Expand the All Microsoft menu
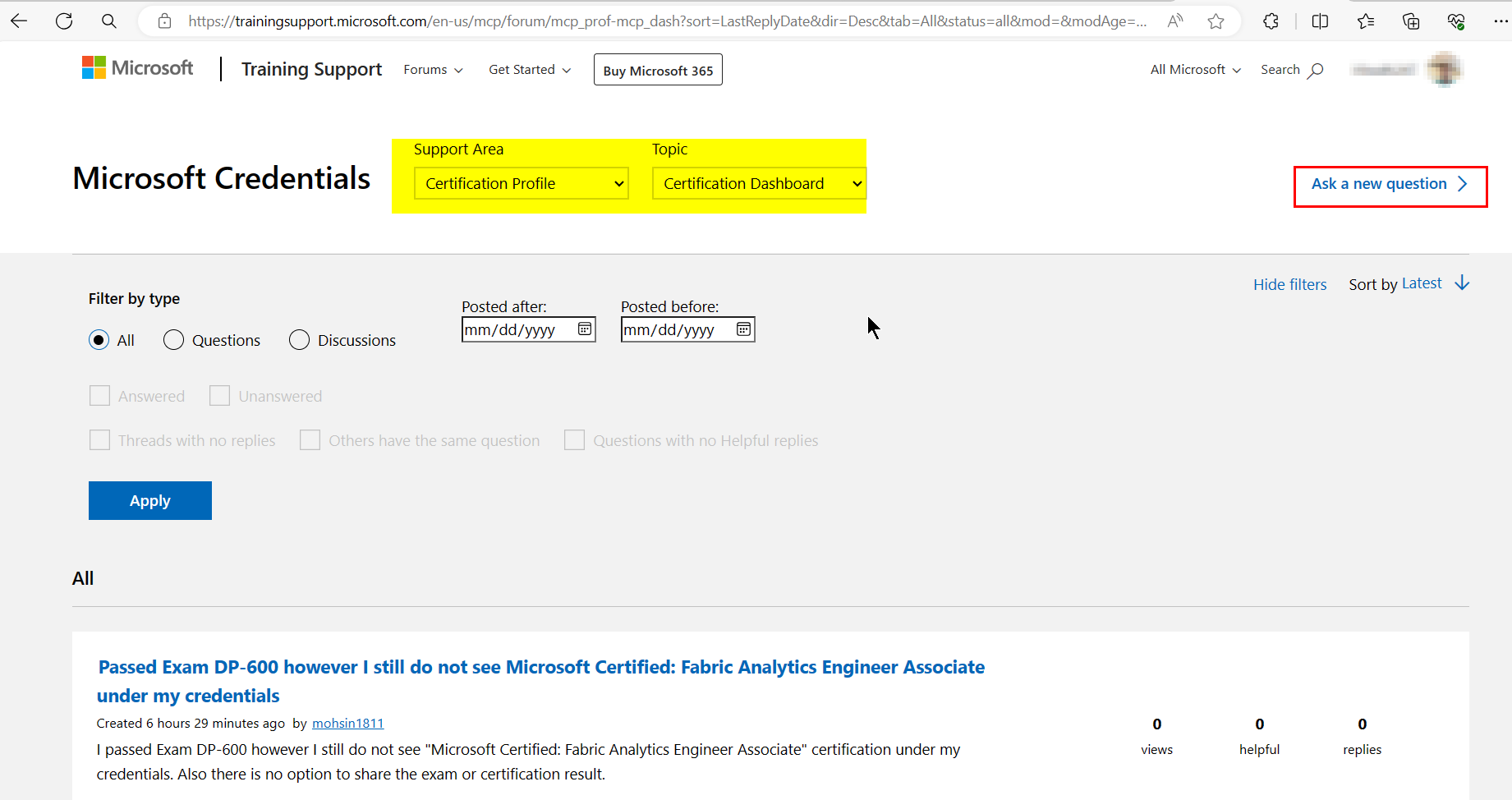 pyautogui.click(x=1195, y=70)
